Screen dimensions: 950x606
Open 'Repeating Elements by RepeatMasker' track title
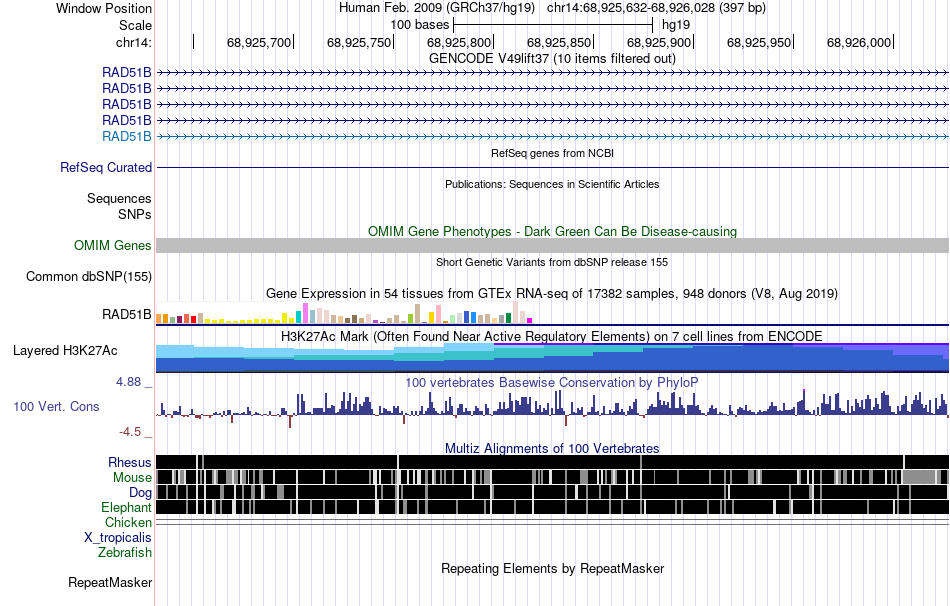click(x=552, y=568)
